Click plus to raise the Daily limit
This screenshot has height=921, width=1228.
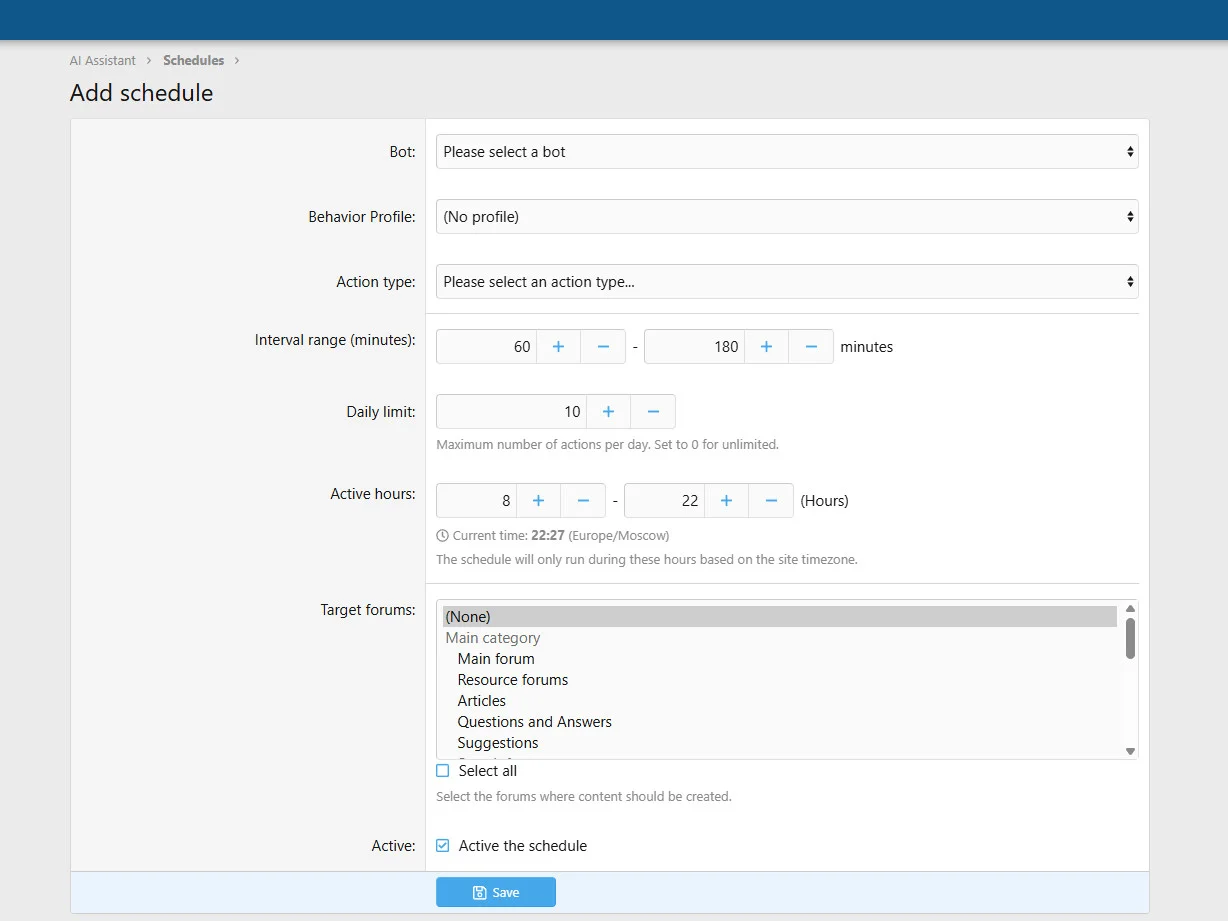click(x=608, y=411)
